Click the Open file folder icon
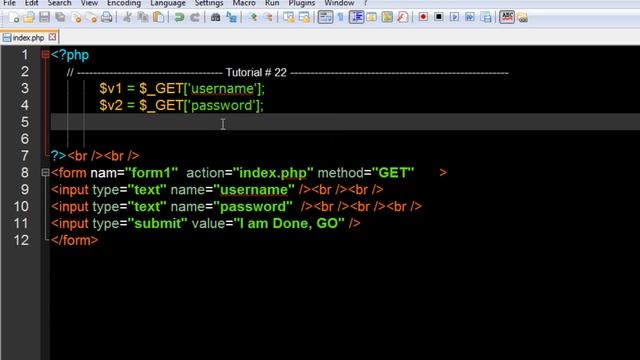This screenshot has width=640, height=360. [29, 18]
